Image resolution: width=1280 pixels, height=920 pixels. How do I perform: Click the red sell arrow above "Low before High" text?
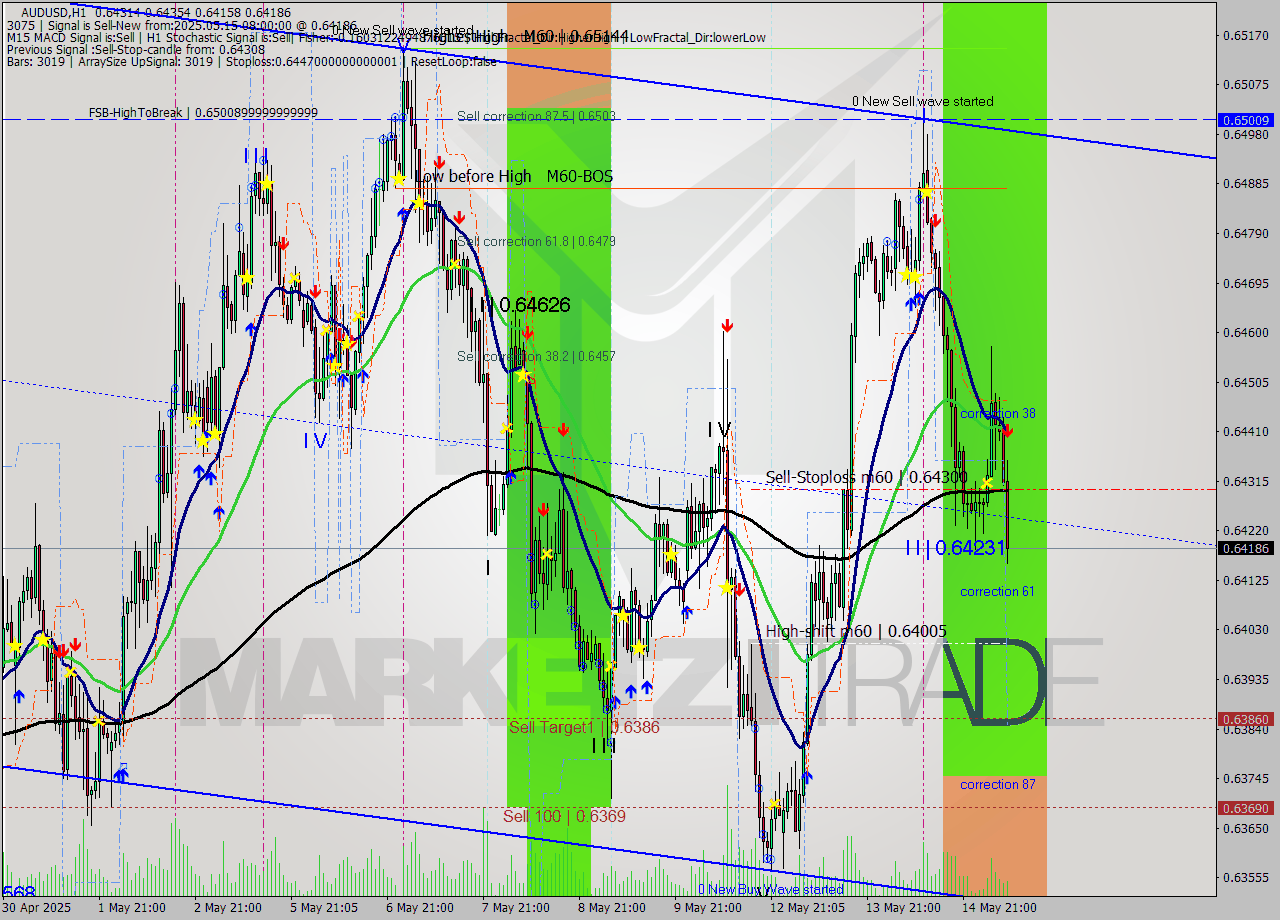440,162
